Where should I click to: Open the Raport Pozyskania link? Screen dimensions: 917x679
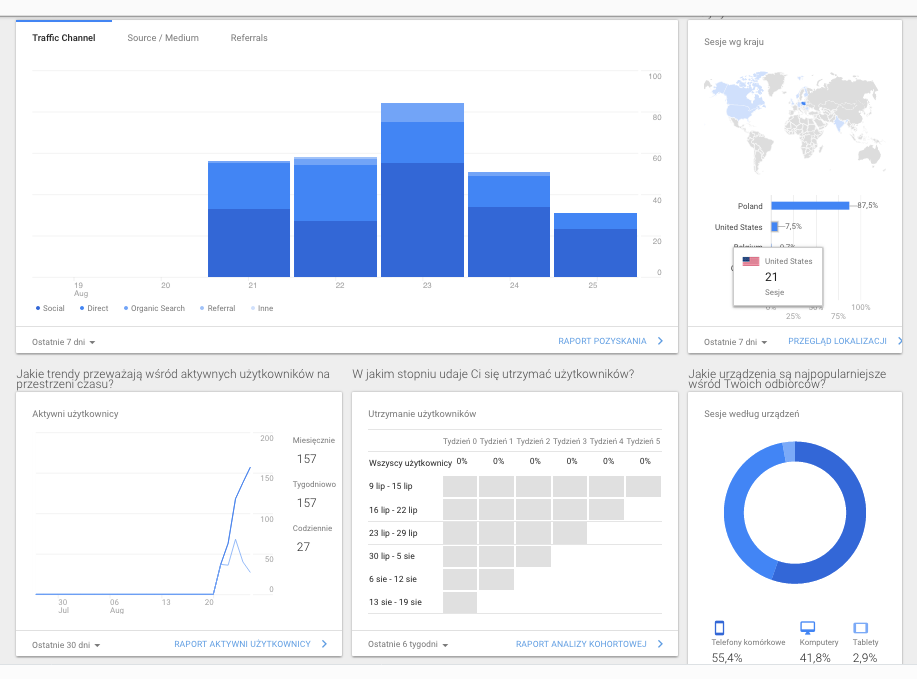pos(602,341)
